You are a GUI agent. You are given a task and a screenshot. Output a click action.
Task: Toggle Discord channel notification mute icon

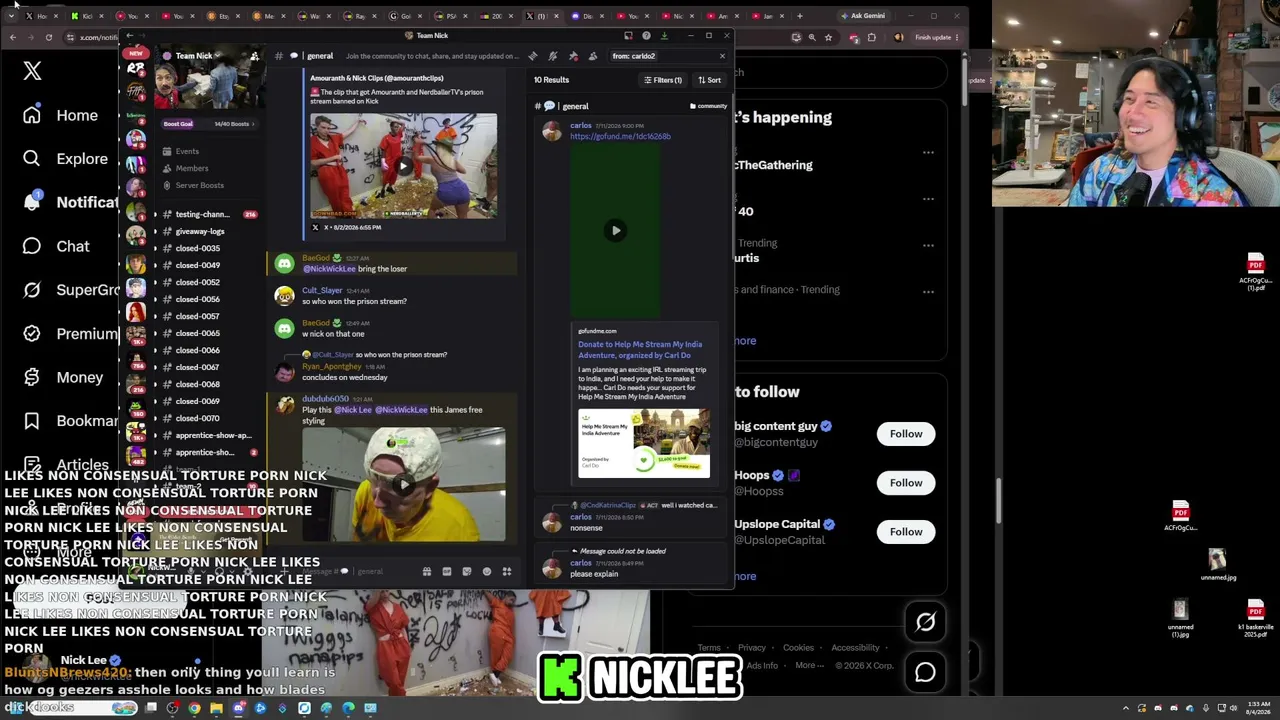point(553,56)
